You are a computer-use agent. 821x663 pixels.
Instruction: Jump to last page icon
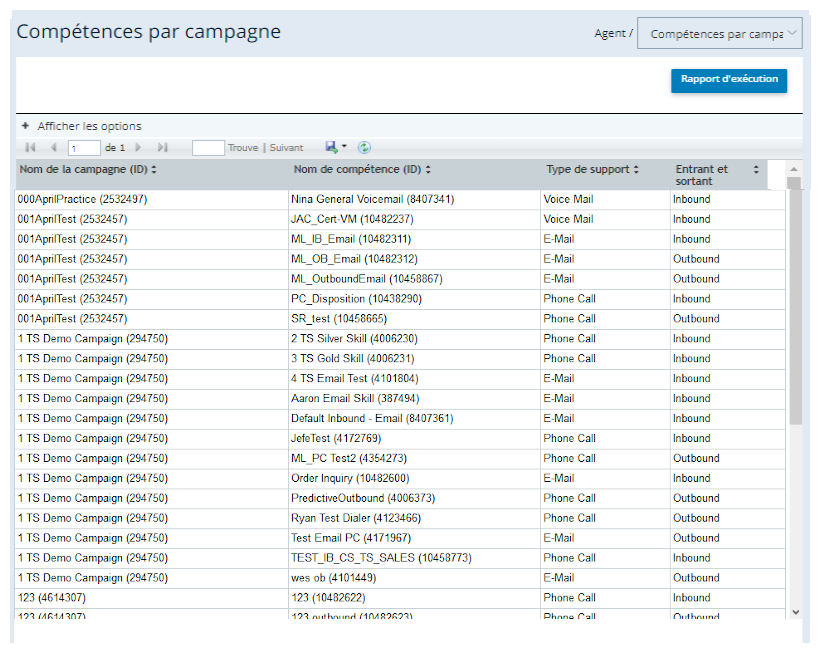[x=163, y=148]
